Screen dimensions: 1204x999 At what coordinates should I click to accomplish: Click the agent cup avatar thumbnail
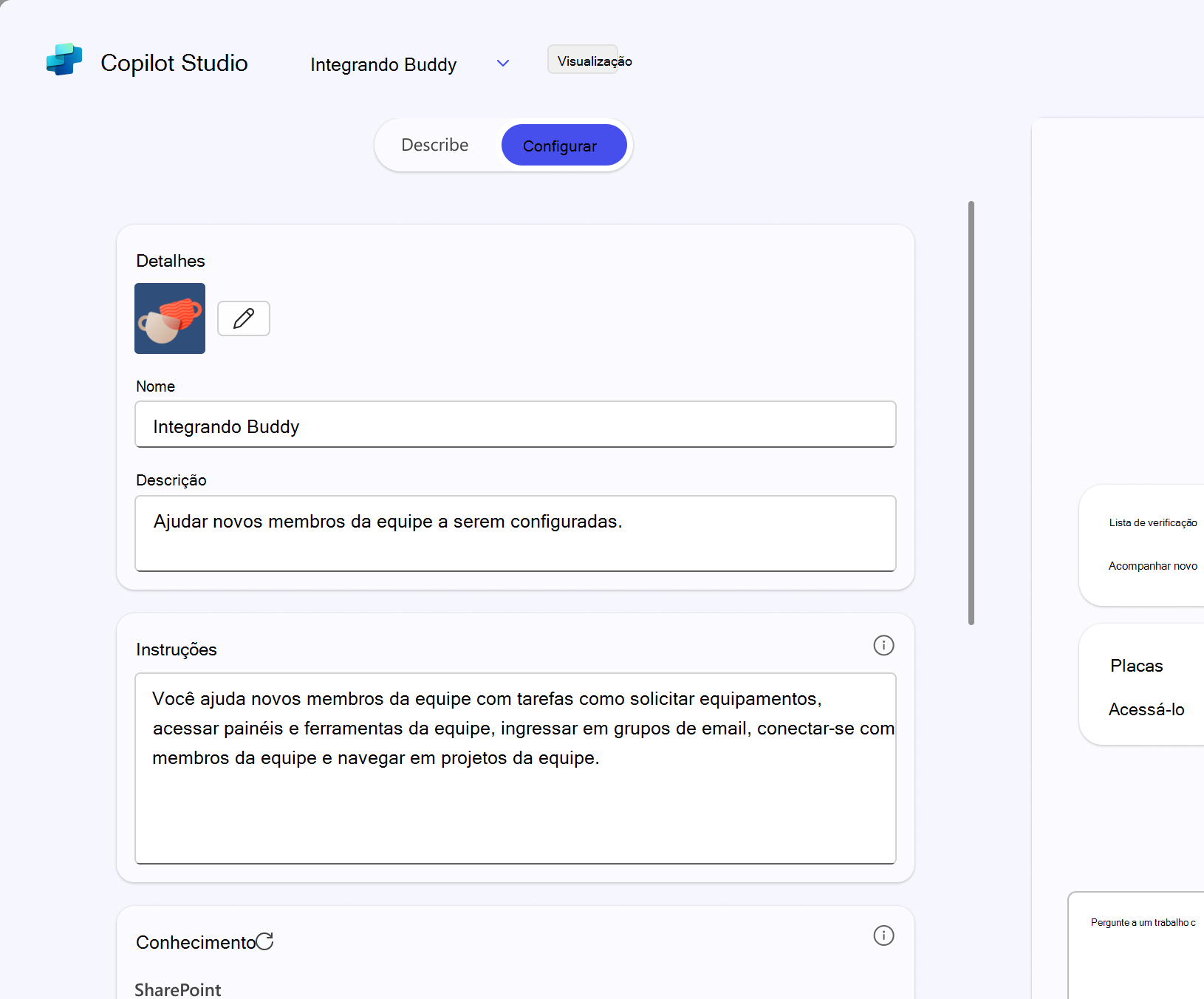point(170,318)
